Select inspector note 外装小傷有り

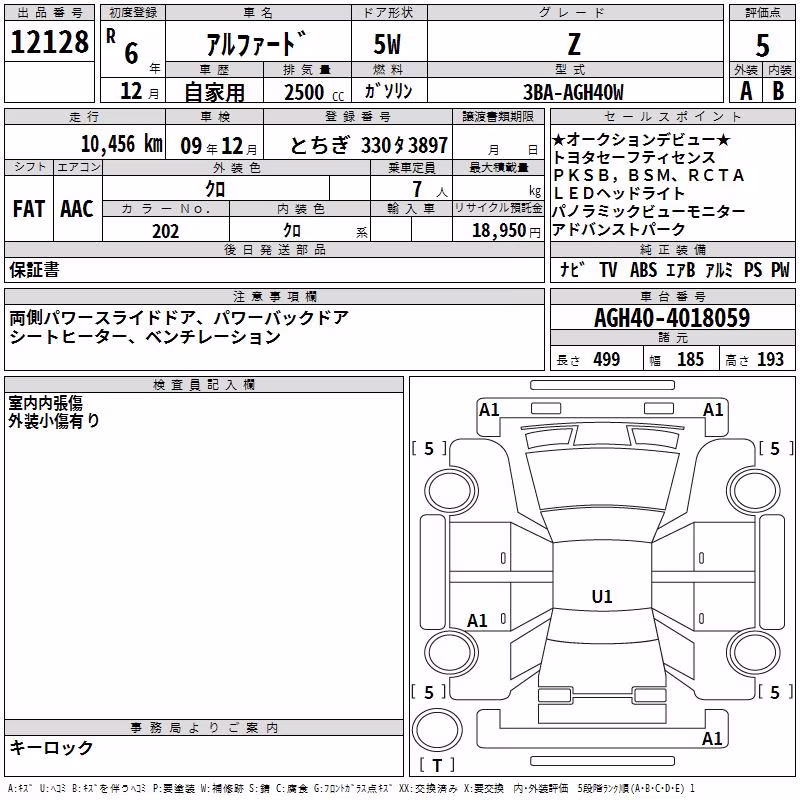coord(54,420)
